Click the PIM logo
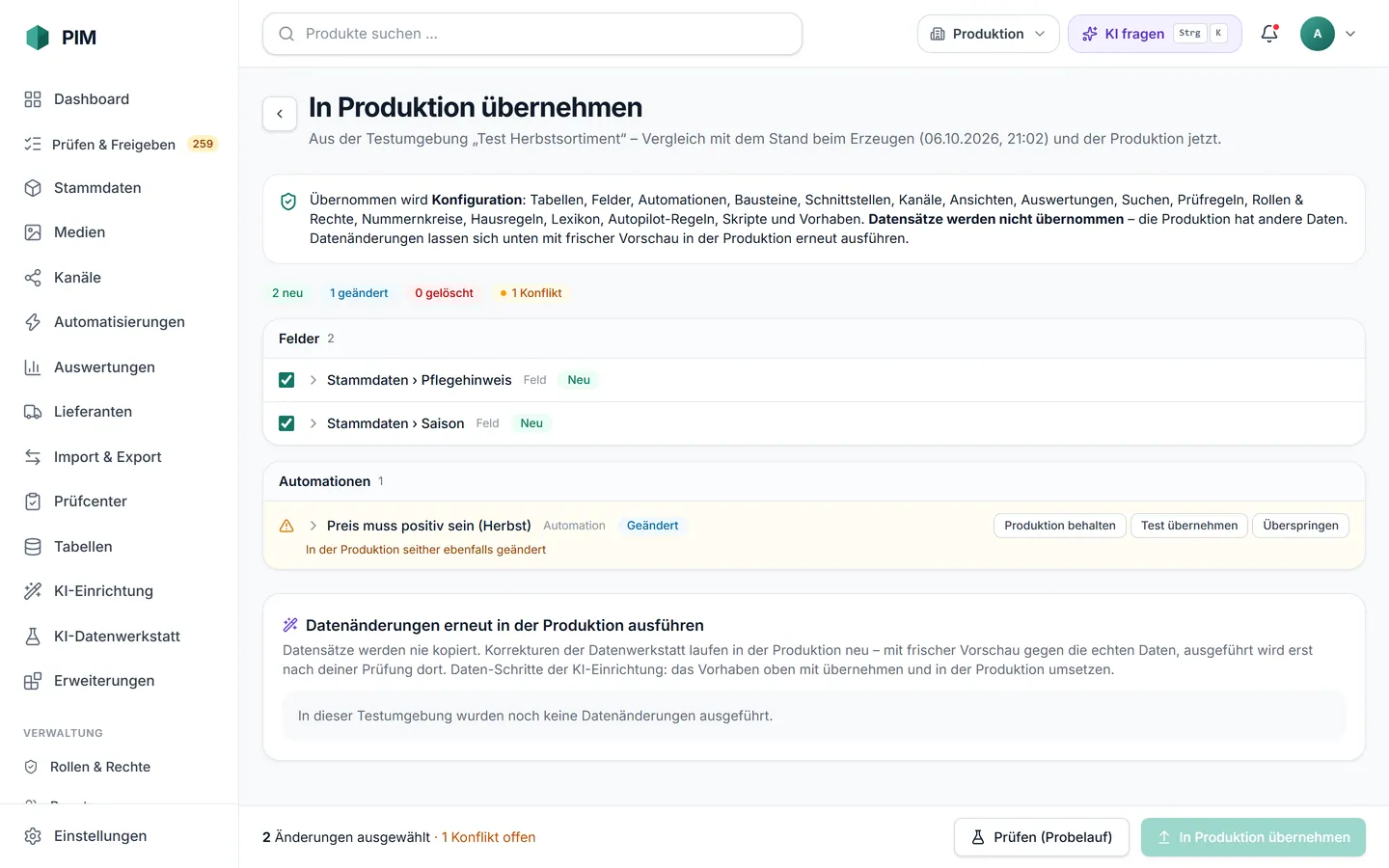The width and height of the screenshot is (1389, 868). click(61, 38)
